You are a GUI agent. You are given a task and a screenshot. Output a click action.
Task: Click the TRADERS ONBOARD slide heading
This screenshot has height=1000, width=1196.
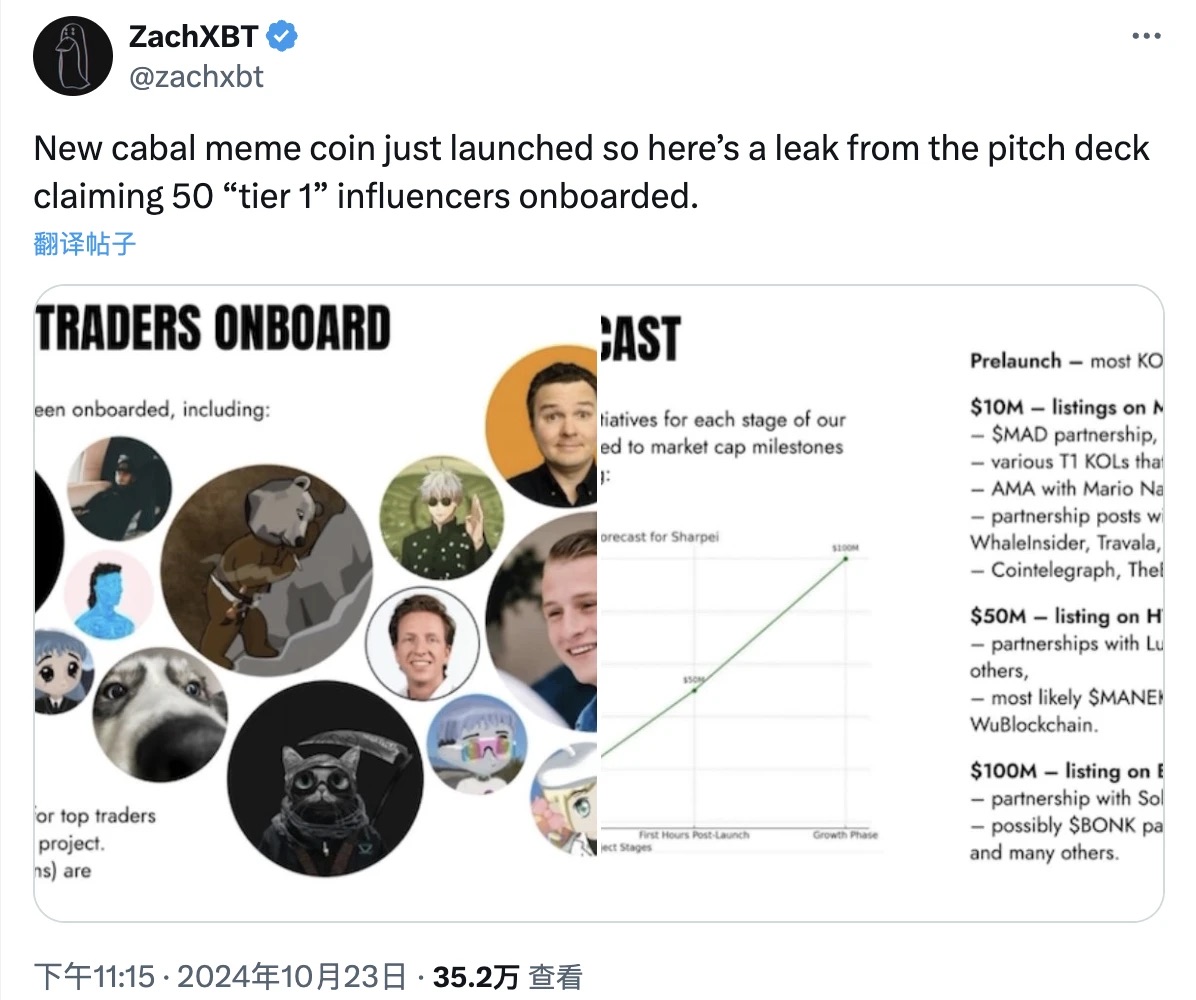coord(213,327)
